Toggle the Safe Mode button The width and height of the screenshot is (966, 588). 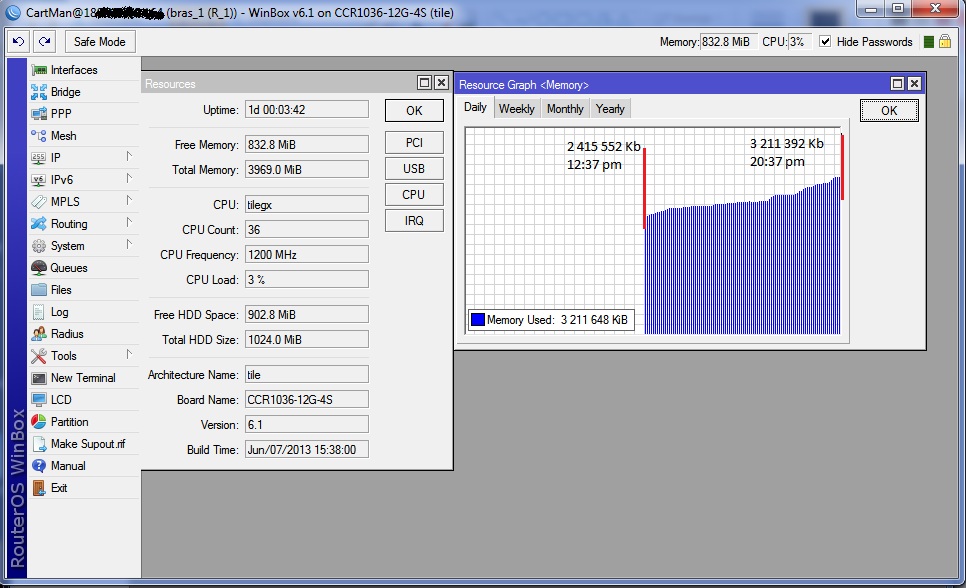coord(100,41)
